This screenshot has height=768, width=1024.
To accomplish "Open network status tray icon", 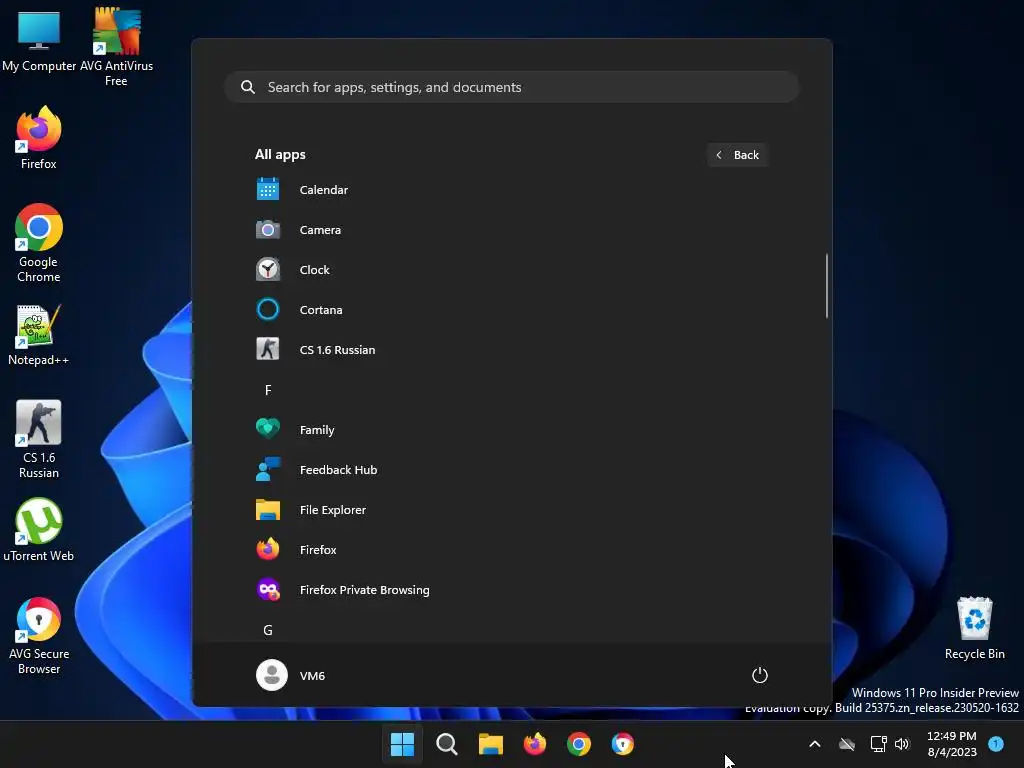I will [878, 744].
